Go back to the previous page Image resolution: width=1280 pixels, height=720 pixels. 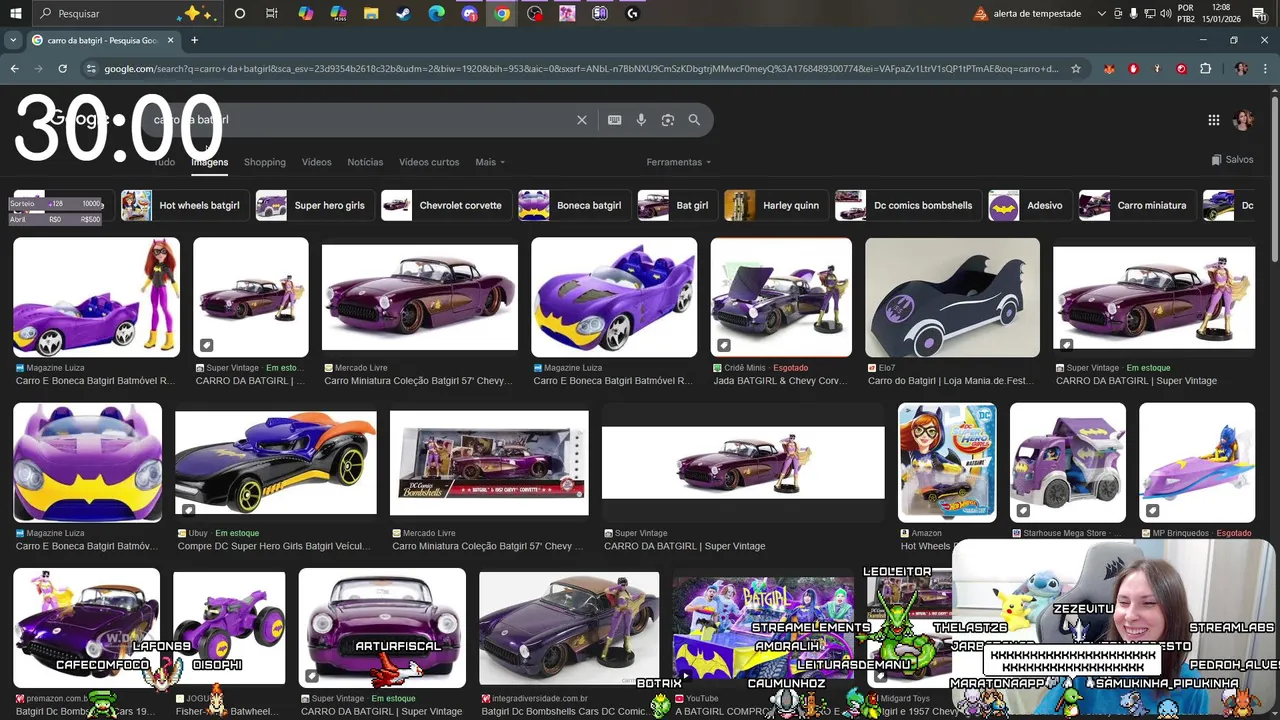(x=14, y=69)
